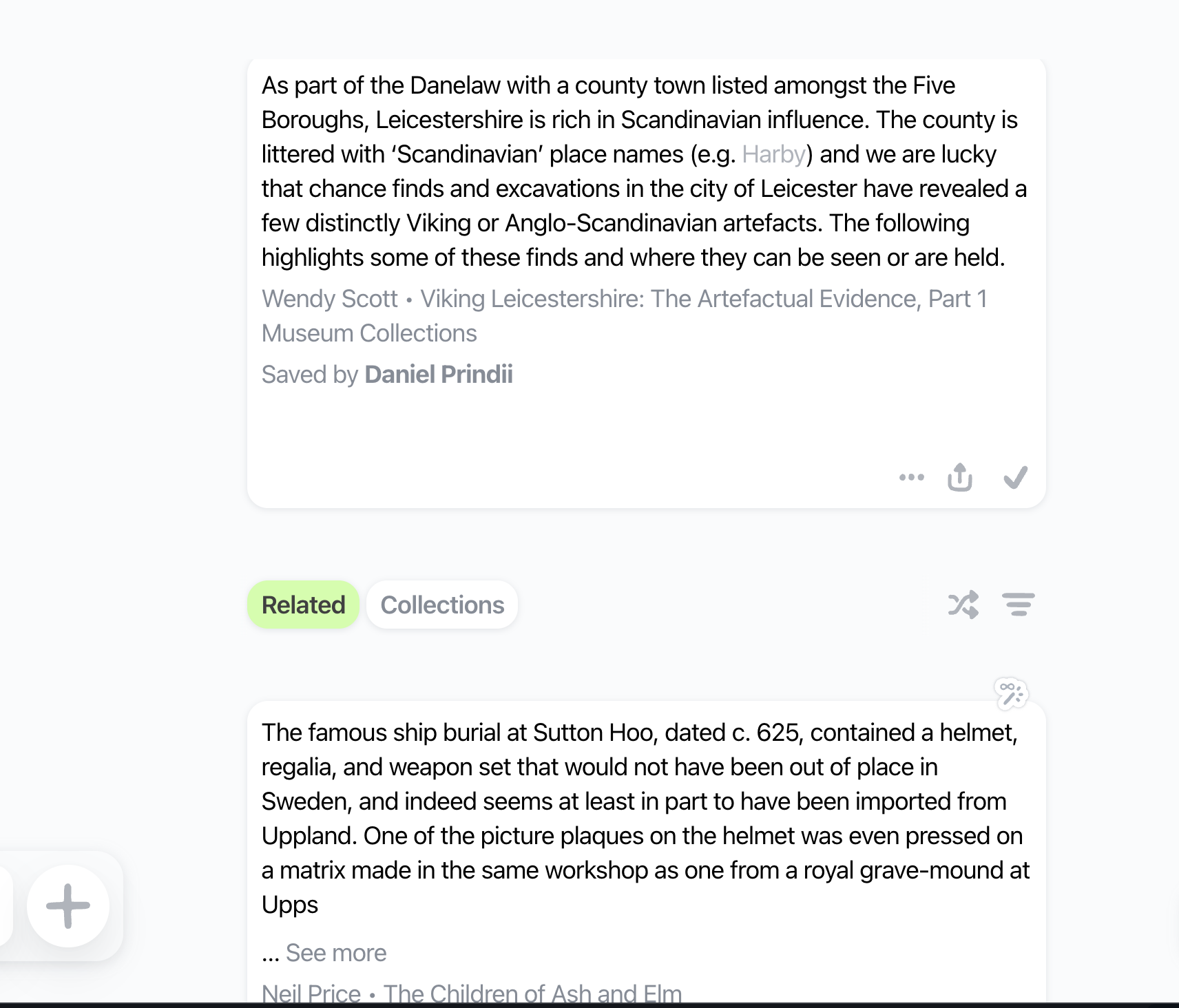The height and width of the screenshot is (1008, 1179).
Task: Follow the Harby place-name link
Action: (x=773, y=154)
